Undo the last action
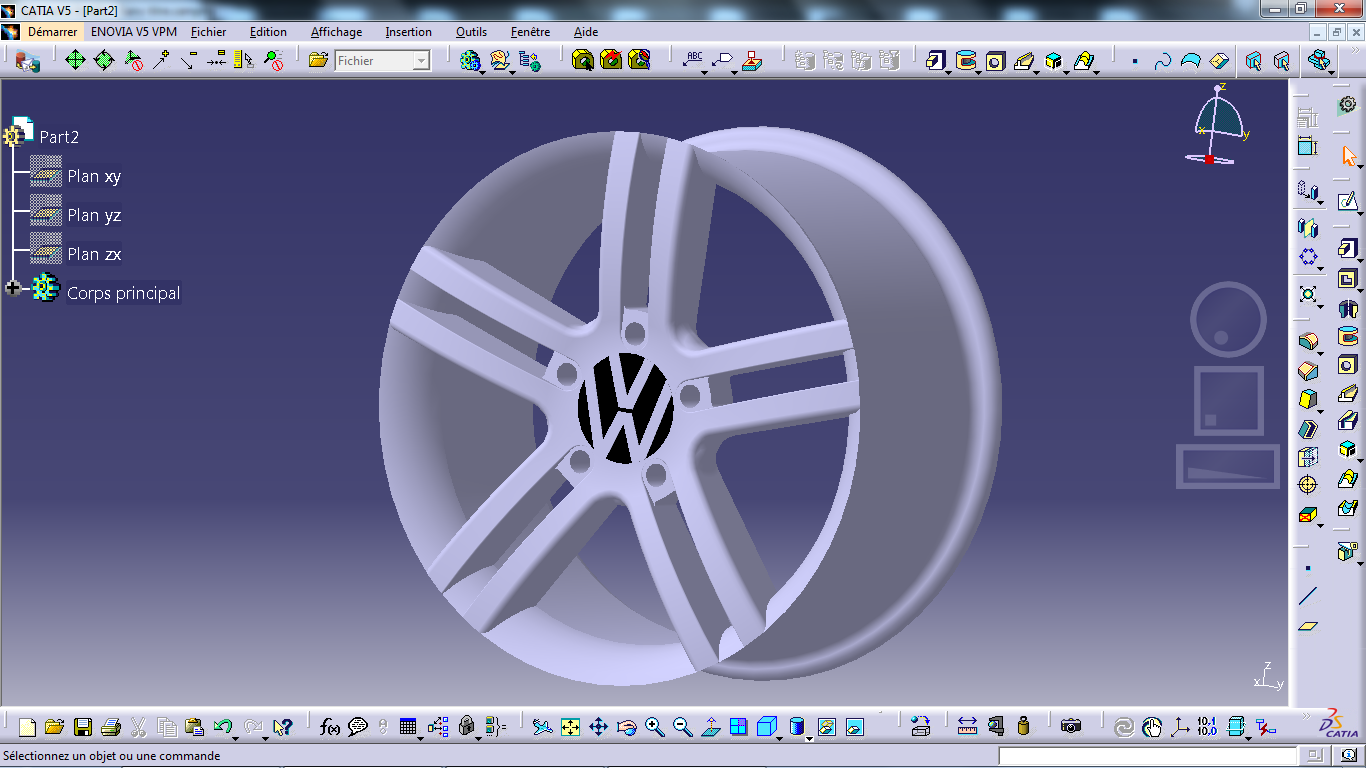 (222, 727)
